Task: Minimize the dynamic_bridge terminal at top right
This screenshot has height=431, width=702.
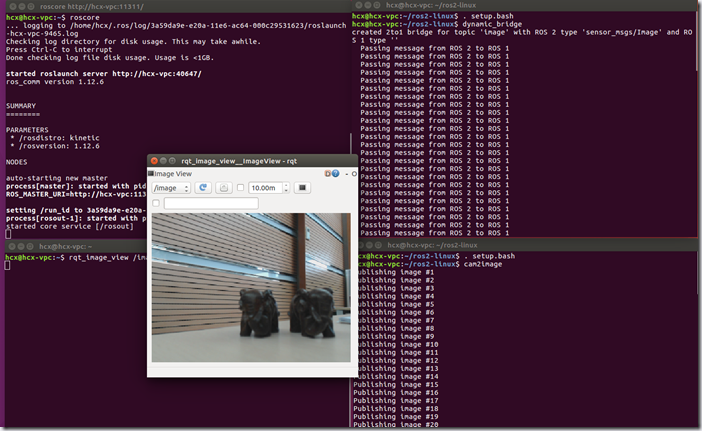Action: 368,5
